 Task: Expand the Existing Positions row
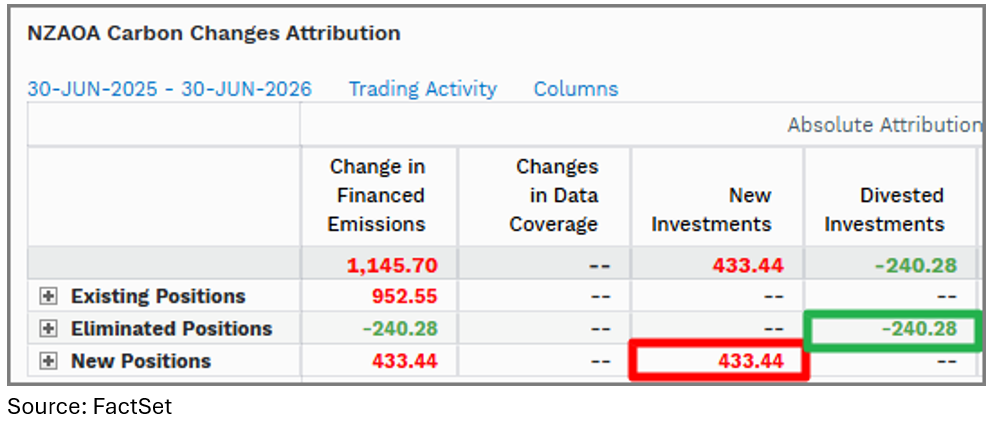pyautogui.click(x=48, y=296)
